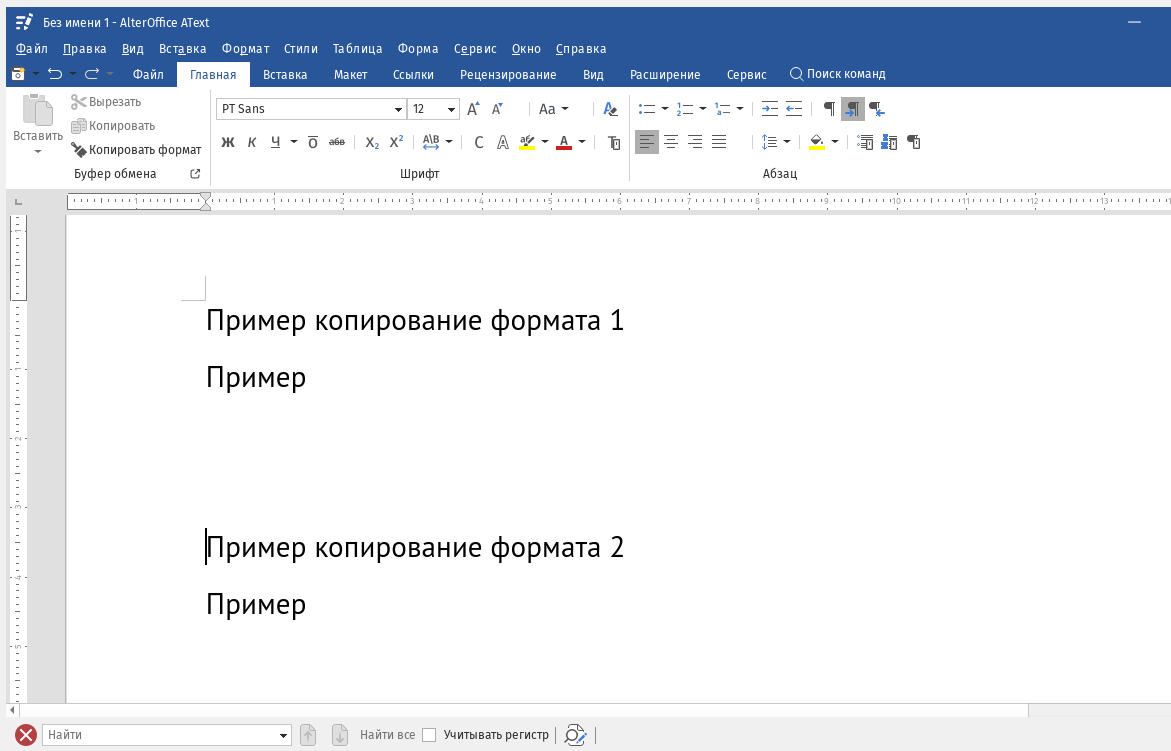Viewport: 1171px width, 751px height.
Task: Click the undo arrow in quick access bar
Action: pos(55,73)
